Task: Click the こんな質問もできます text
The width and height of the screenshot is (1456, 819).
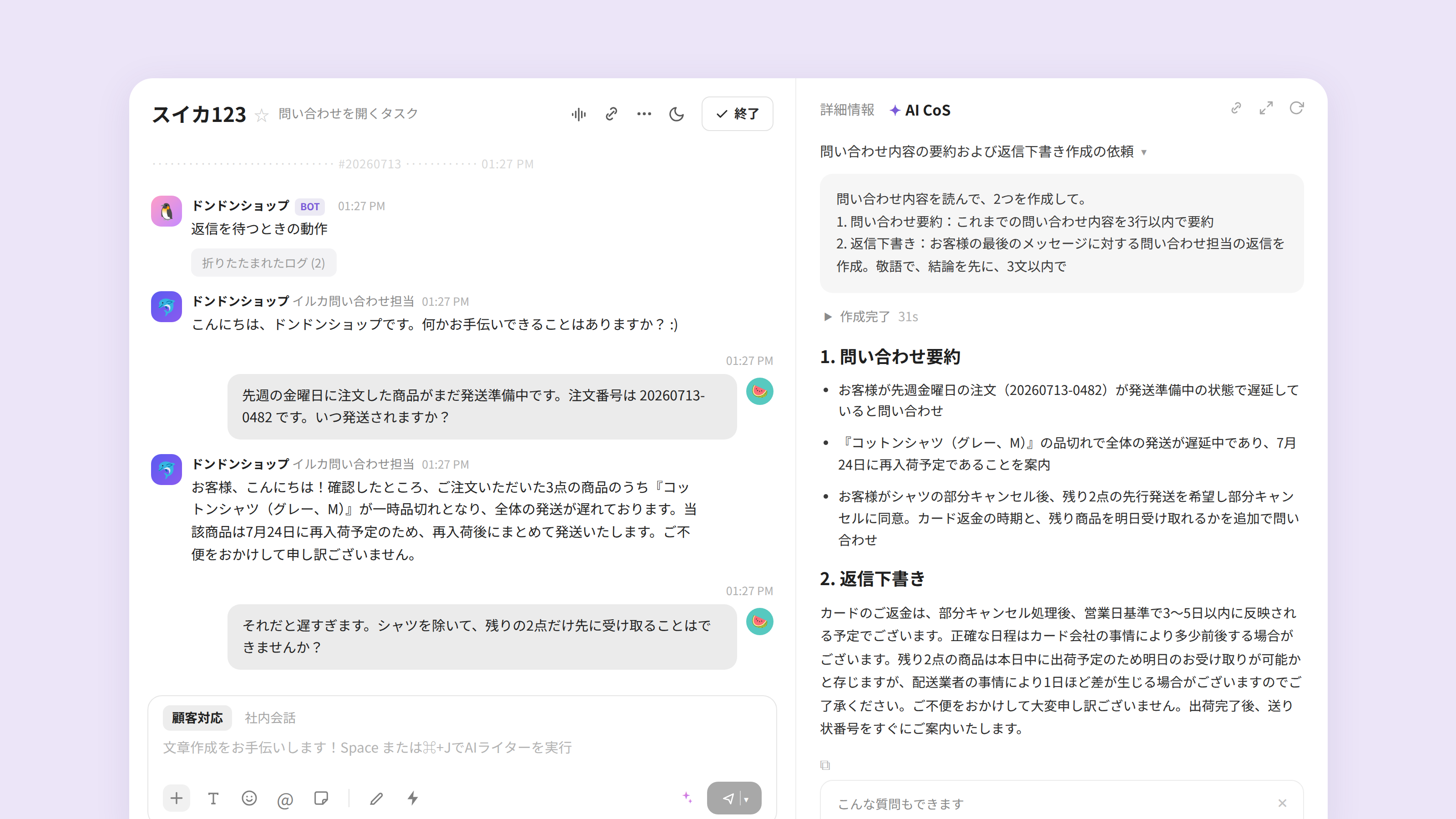Action: pyautogui.click(x=900, y=804)
